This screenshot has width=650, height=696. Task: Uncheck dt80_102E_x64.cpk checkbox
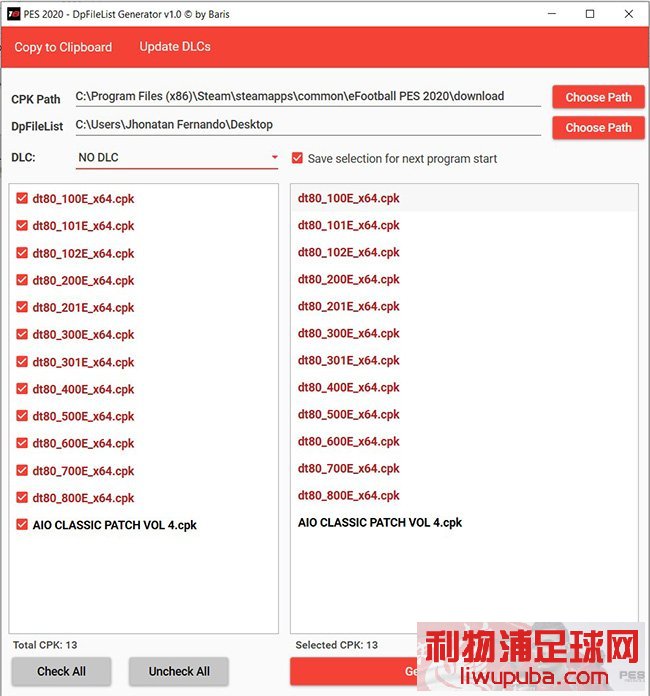22,253
